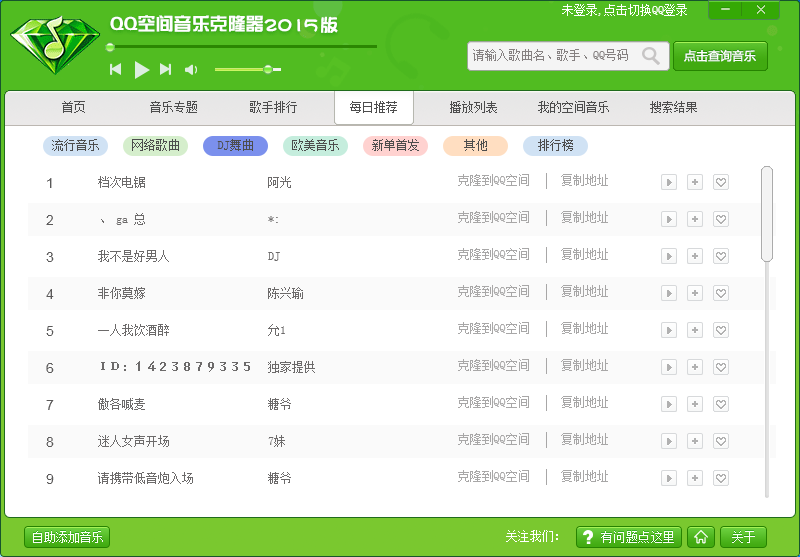The width and height of the screenshot is (800, 557).
Task: Go back to the previous track
Action: point(116,69)
